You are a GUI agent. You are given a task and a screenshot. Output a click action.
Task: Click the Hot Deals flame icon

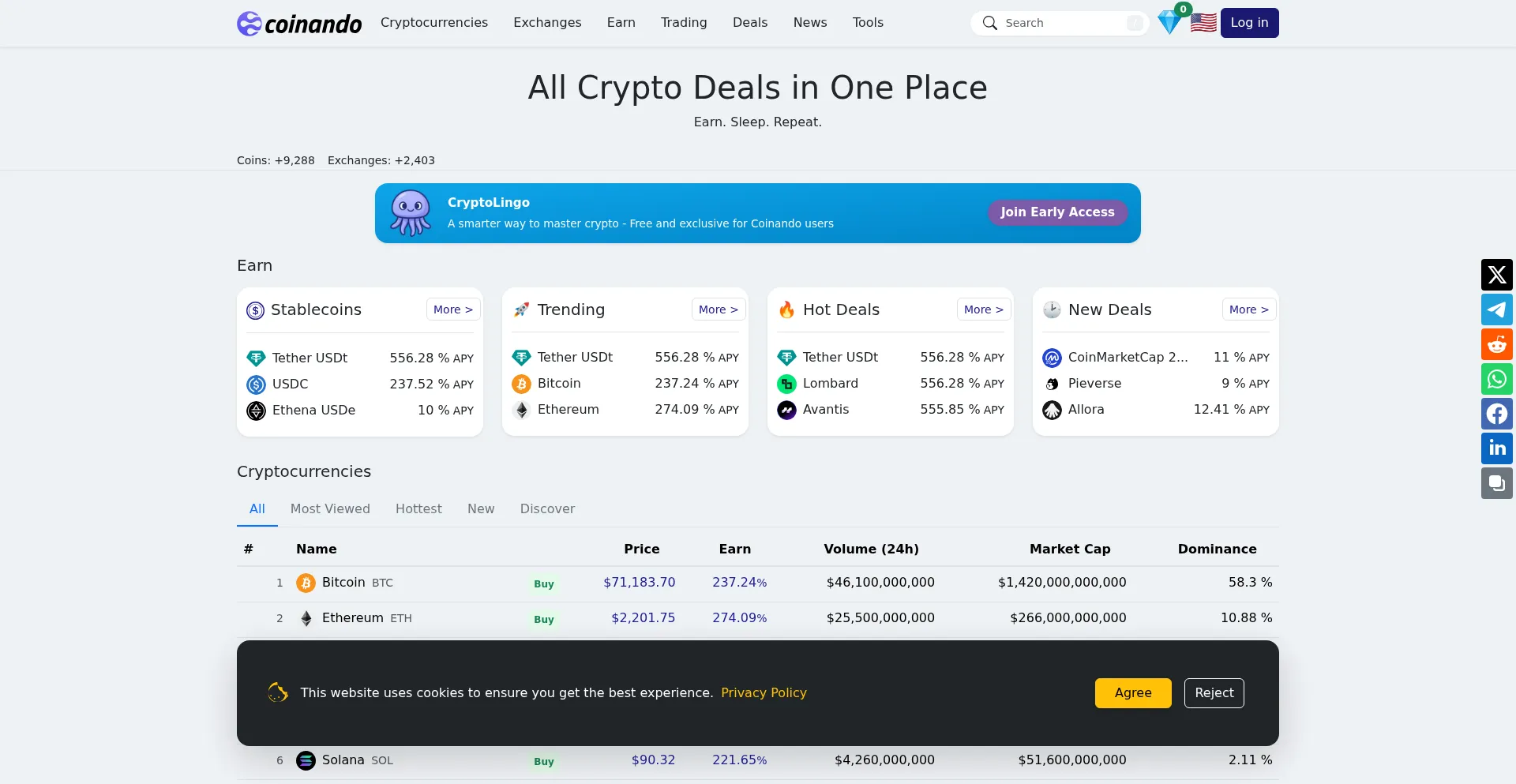pos(786,309)
